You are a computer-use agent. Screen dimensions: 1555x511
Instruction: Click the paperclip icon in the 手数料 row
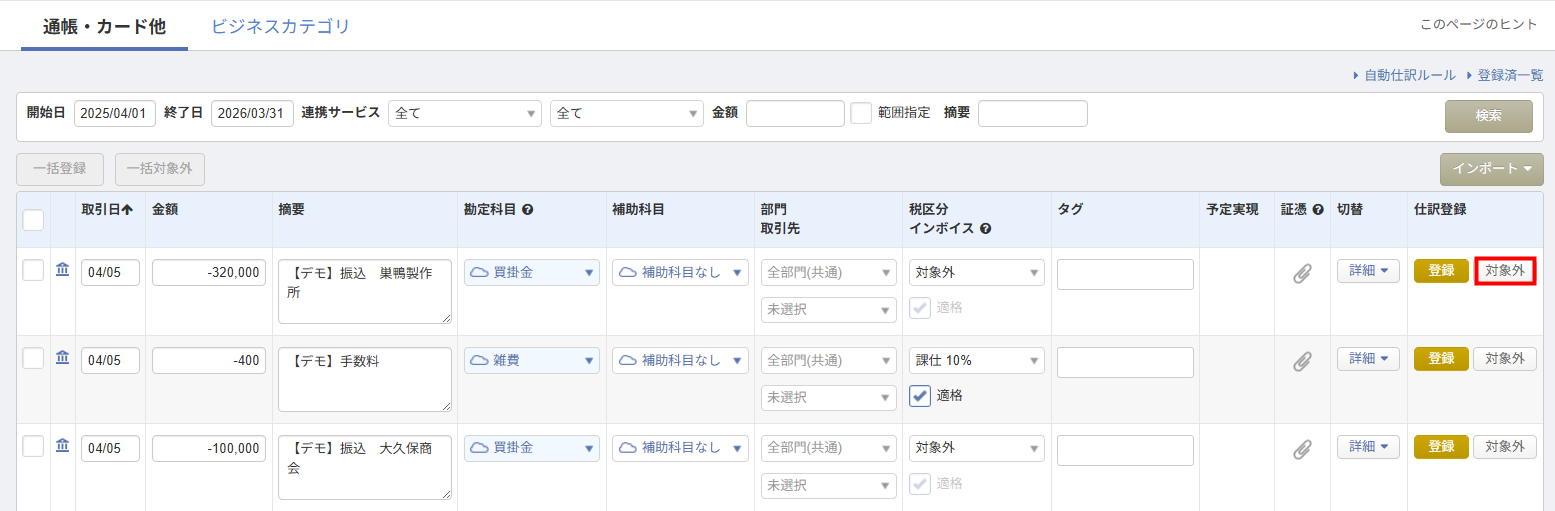point(1301,361)
